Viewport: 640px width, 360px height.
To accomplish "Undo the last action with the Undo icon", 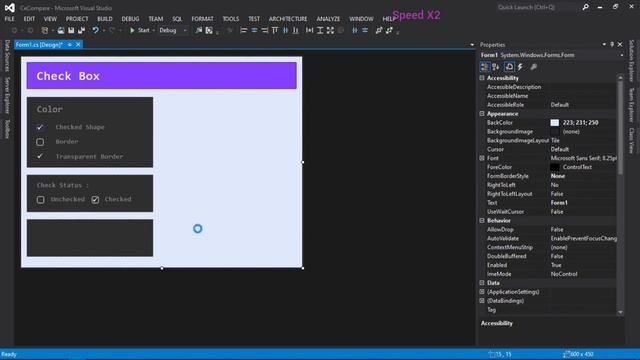I will click(x=96, y=30).
